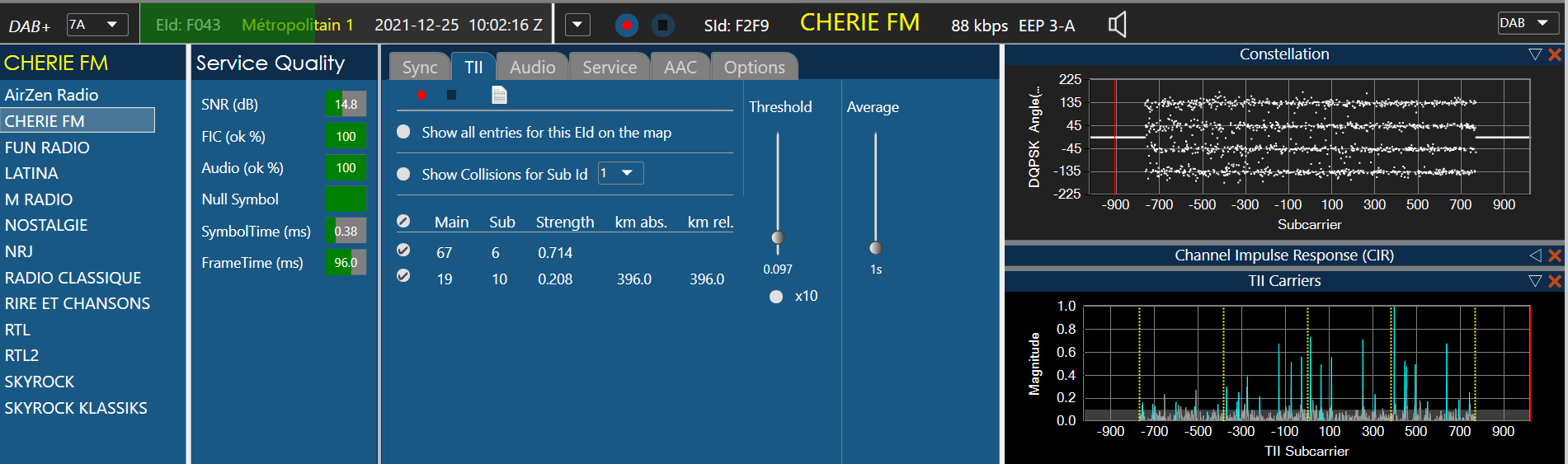Start recording with the top red record button
The height and width of the screenshot is (464, 1568).
tap(627, 26)
